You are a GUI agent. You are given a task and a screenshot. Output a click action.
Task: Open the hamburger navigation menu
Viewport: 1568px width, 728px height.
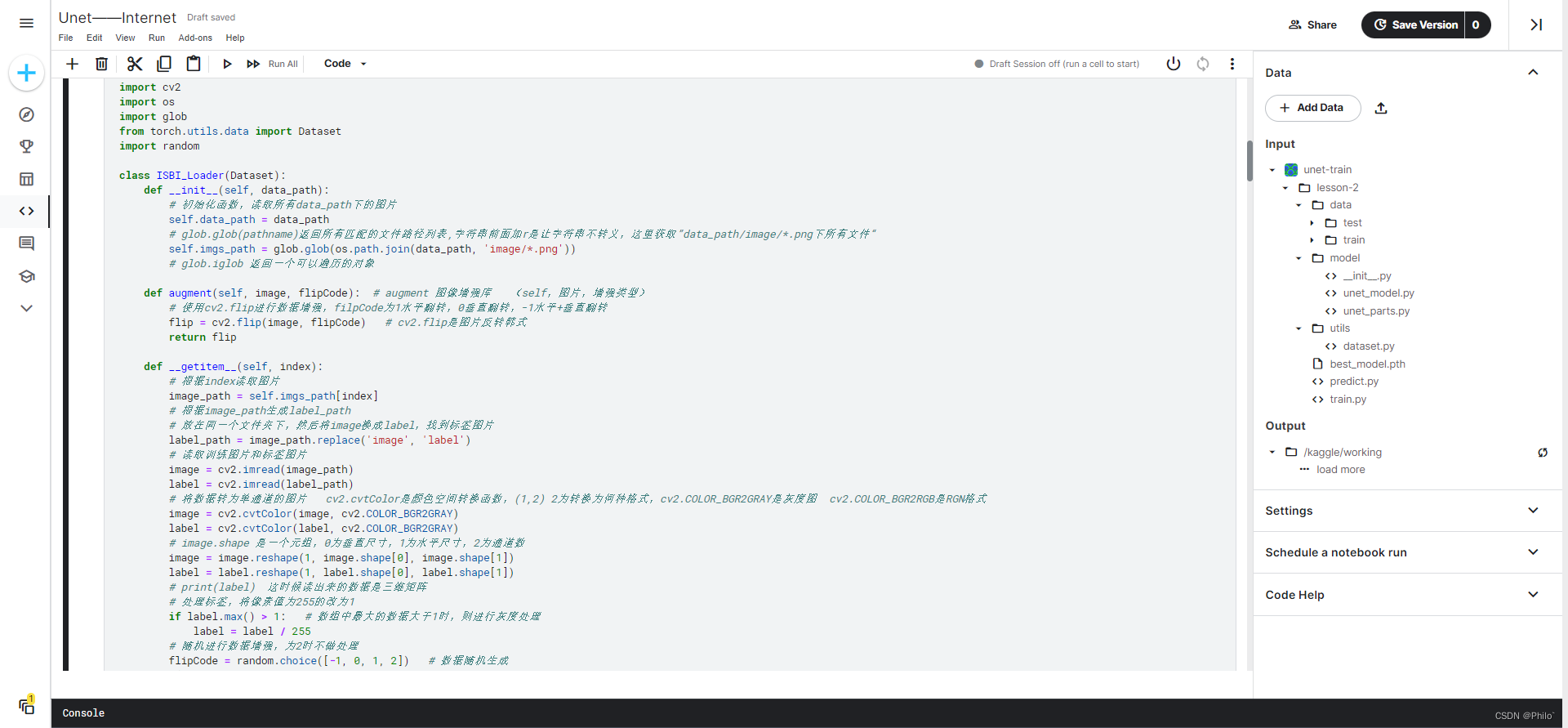coord(26,23)
